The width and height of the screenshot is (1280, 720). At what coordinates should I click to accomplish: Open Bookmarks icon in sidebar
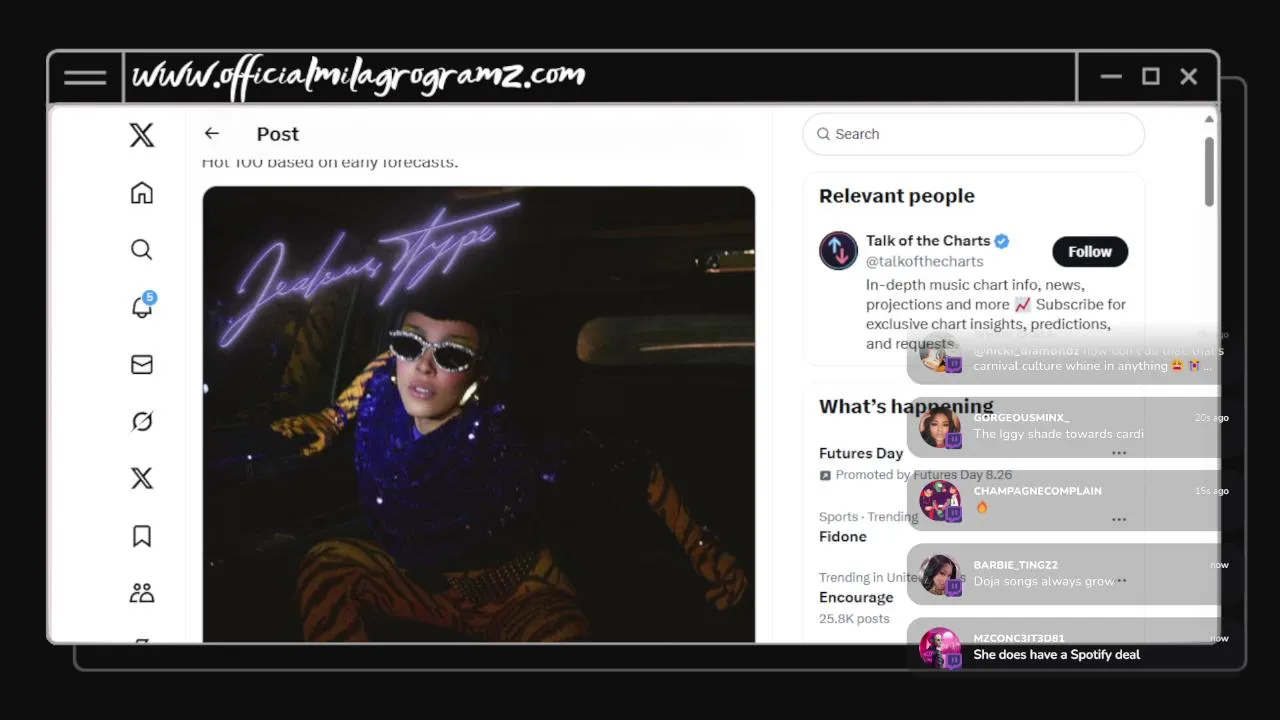(x=142, y=536)
